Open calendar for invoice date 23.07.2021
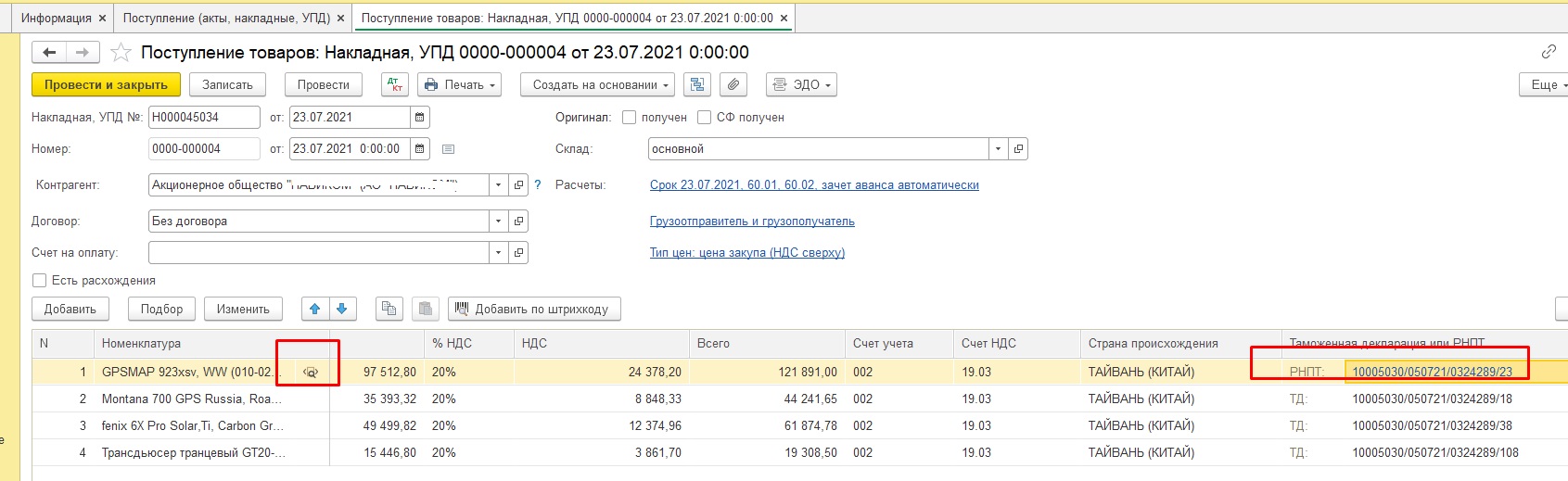This screenshot has height=481, width=1568. coord(420,118)
